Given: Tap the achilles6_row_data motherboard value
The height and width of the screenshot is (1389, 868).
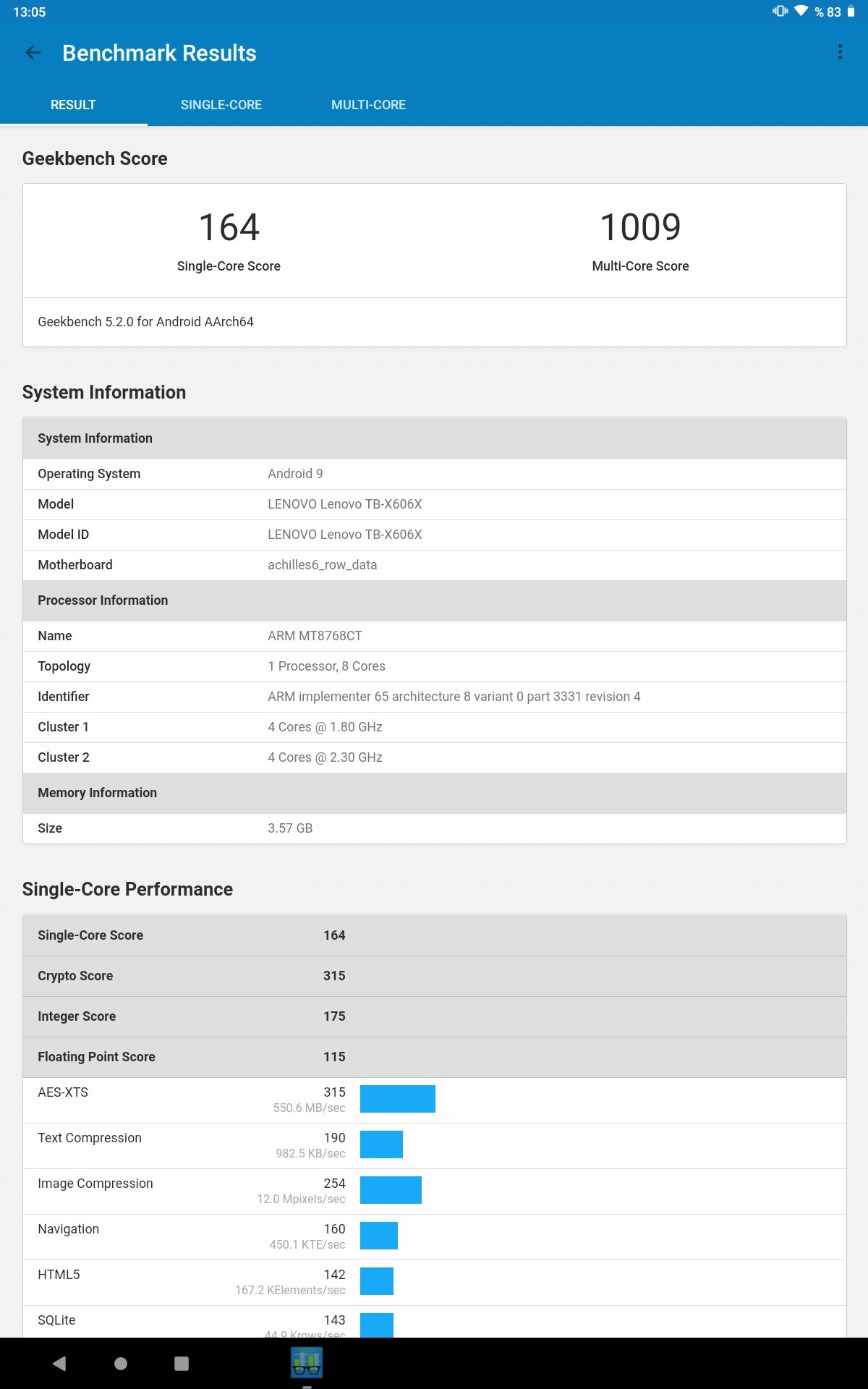Looking at the screenshot, I should click(x=322, y=565).
